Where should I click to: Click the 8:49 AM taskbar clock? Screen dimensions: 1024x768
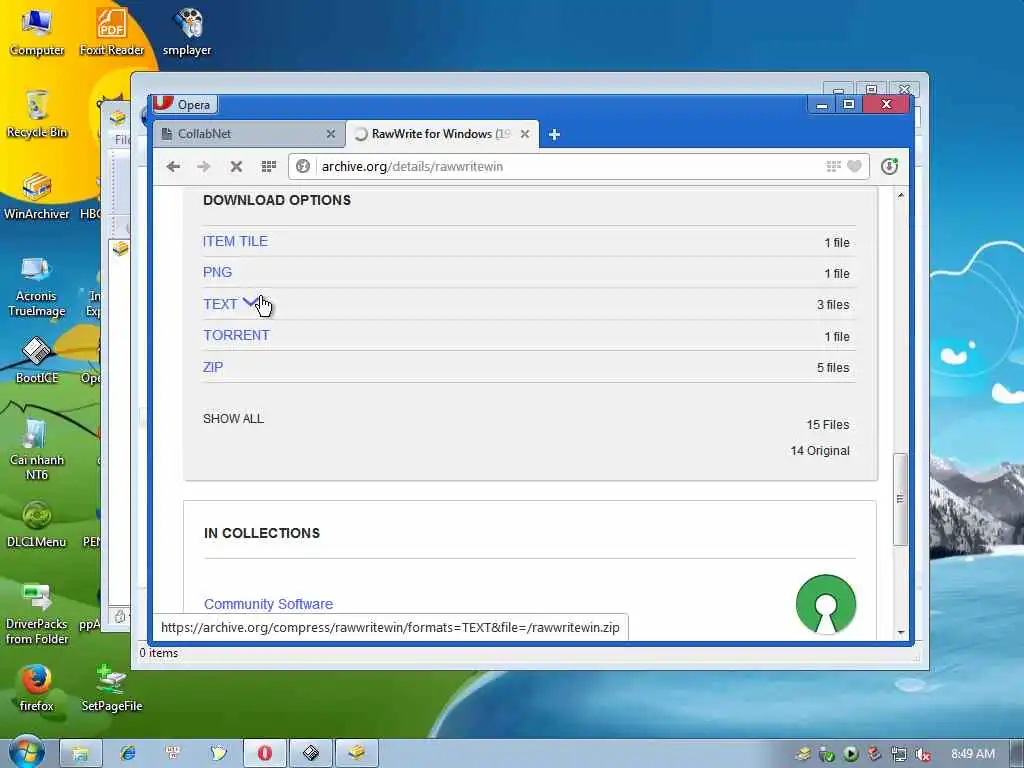pos(973,754)
